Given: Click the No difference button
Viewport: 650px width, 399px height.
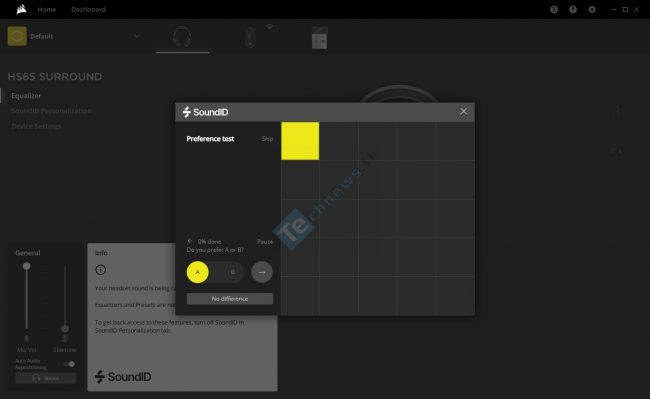Looking at the screenshot, I should pyautogui.click(x=230, y=299).
